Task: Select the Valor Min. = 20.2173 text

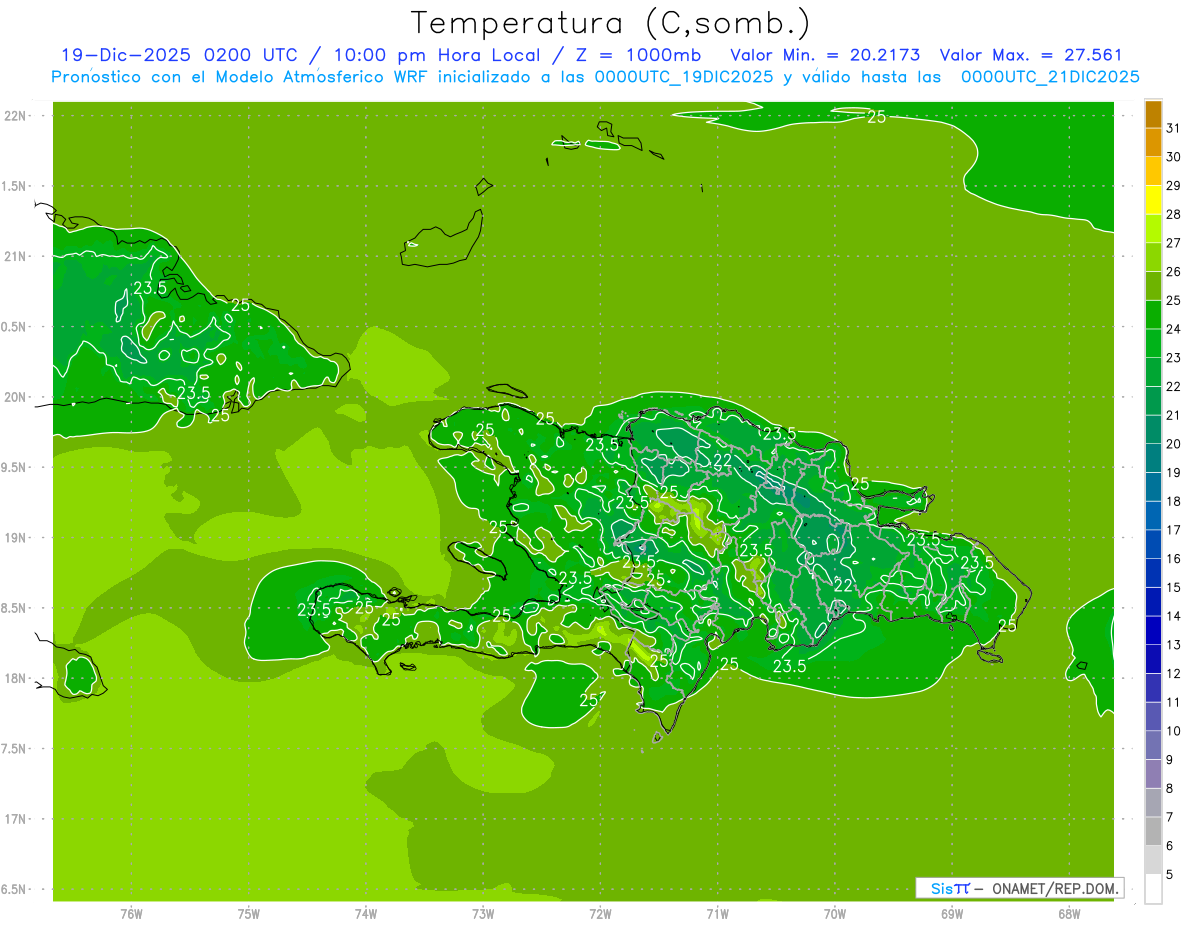Action: pos(825,55)
